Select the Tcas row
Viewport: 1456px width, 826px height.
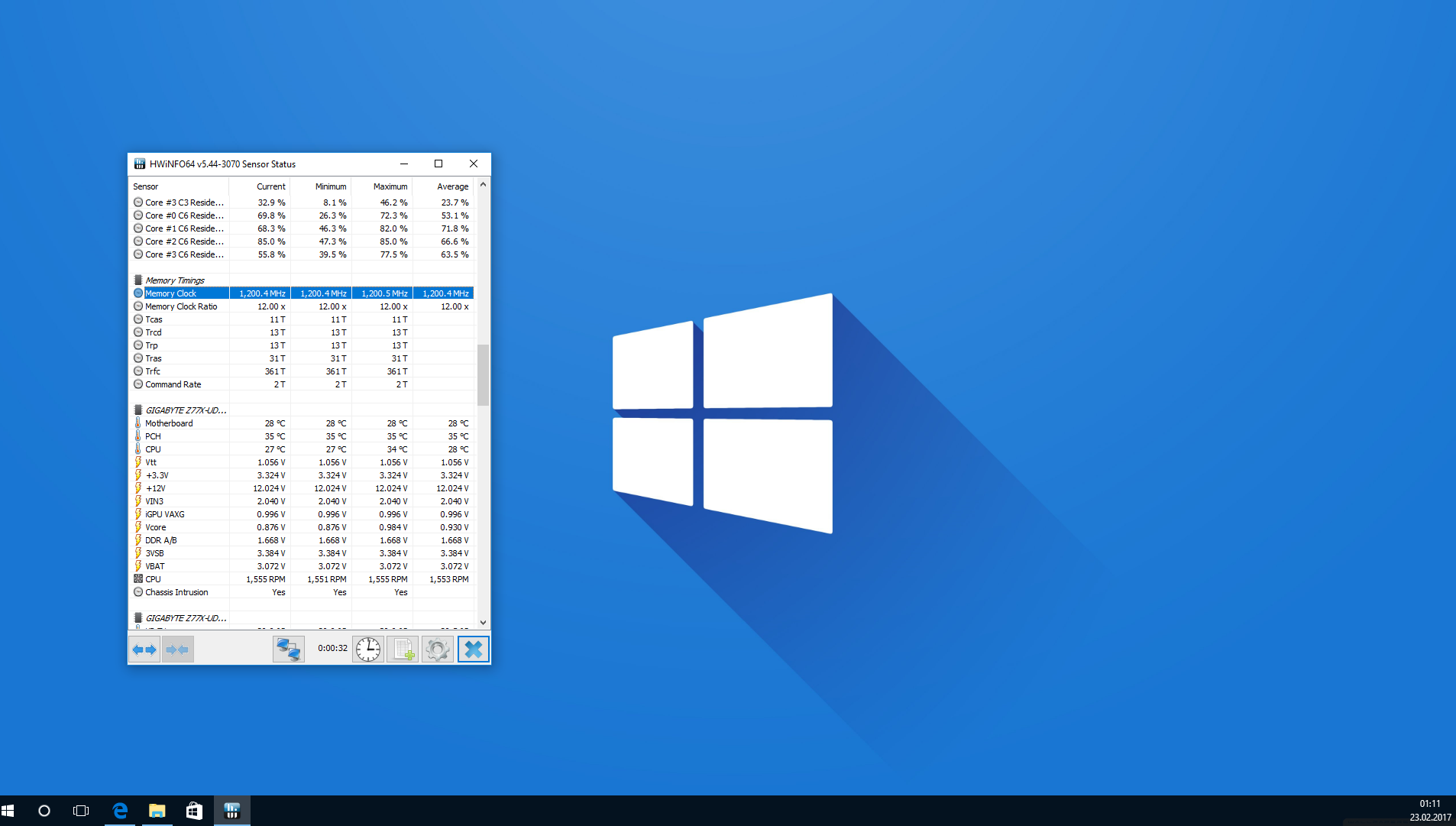click(x=302, y=319)
